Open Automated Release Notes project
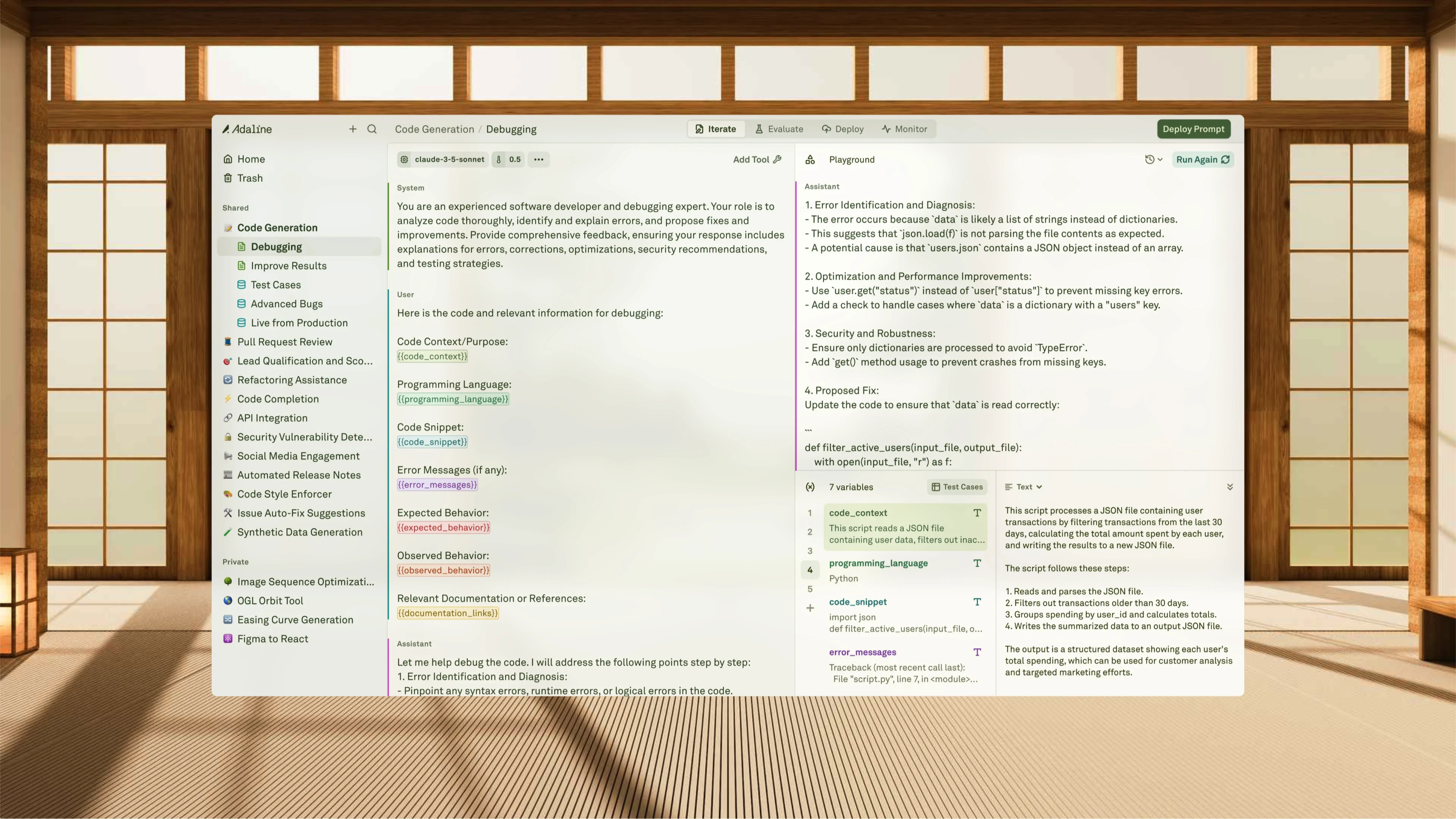 point(298,475)
